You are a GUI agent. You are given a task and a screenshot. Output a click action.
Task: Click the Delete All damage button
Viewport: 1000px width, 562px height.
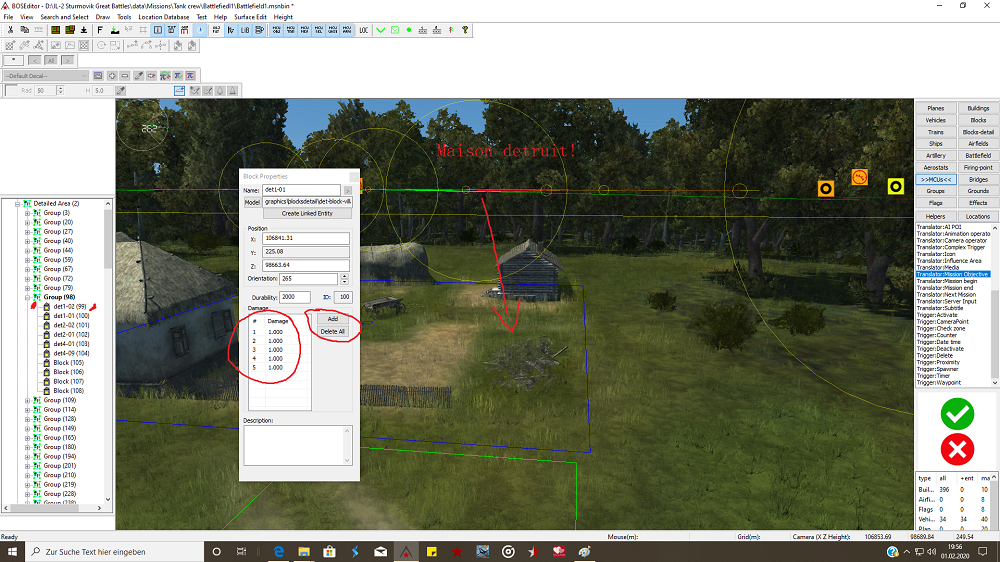(333, 332)
